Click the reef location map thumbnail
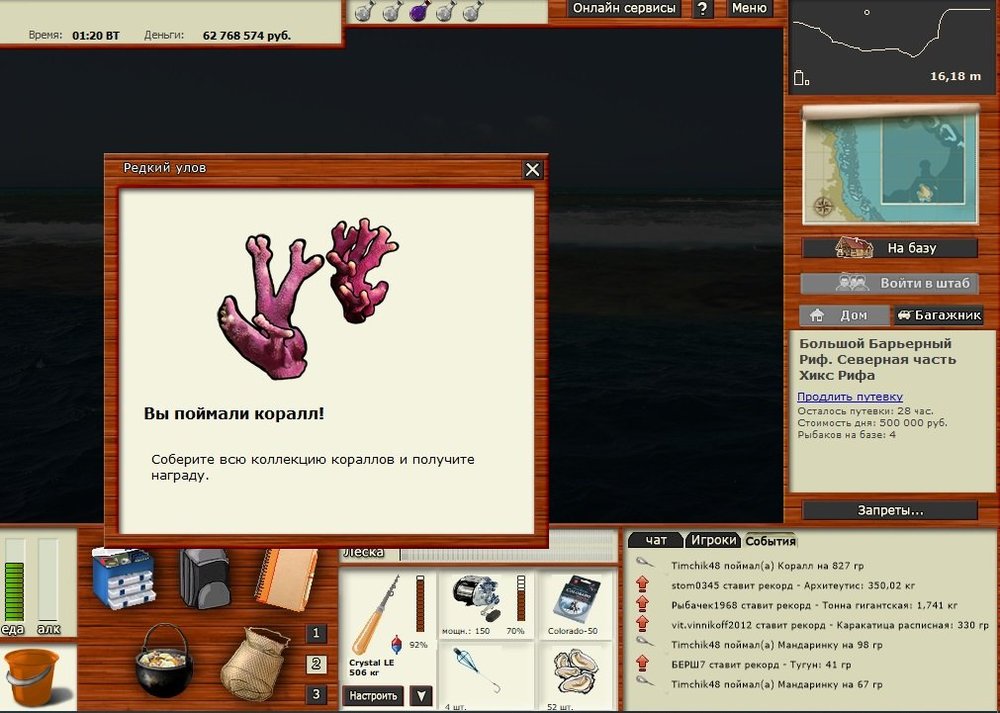Screen dimensions: 1000x713 890,167
